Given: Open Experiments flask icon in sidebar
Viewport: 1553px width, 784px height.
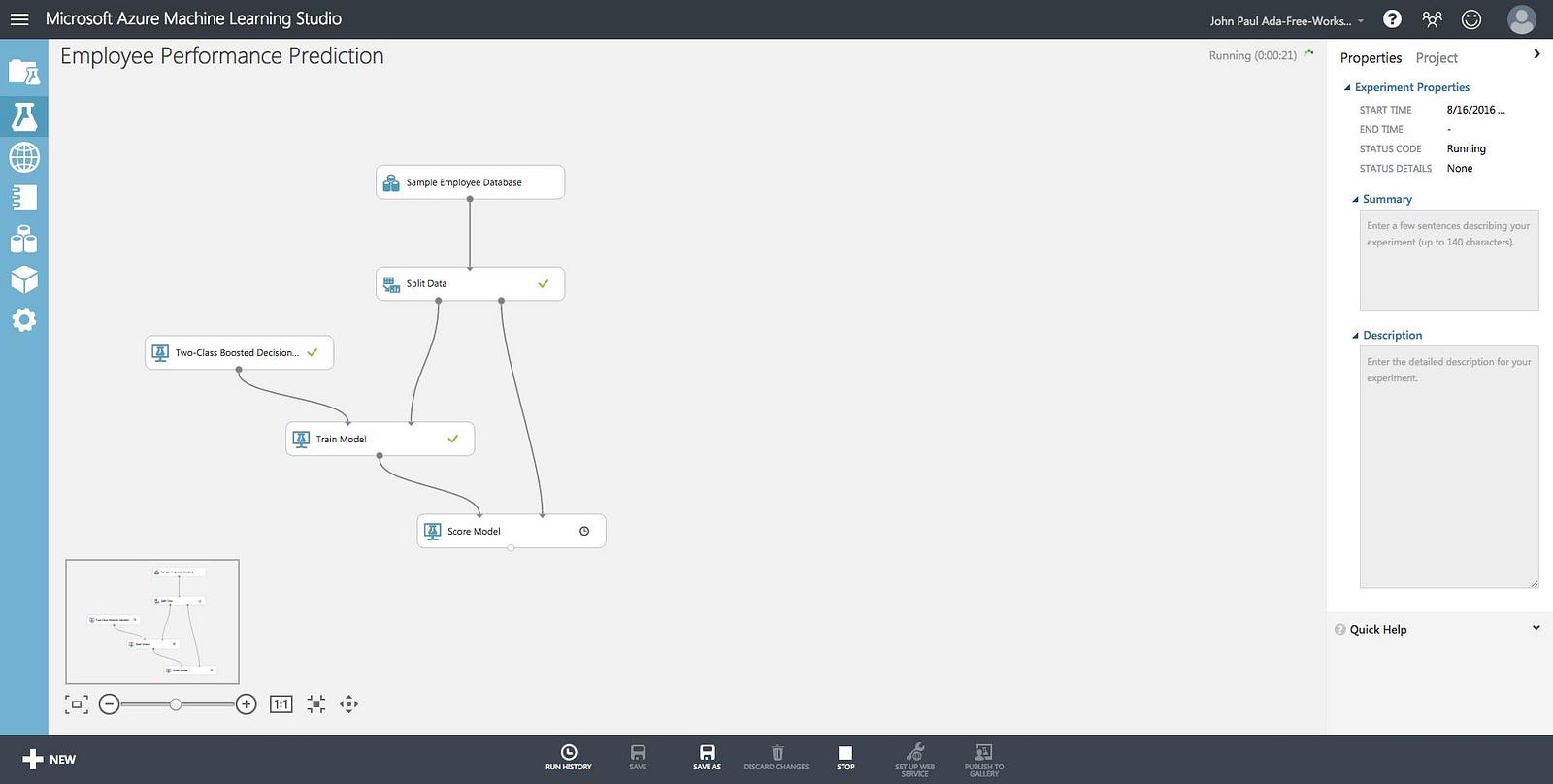Looking at the screenshot, I should coord(24,116).
